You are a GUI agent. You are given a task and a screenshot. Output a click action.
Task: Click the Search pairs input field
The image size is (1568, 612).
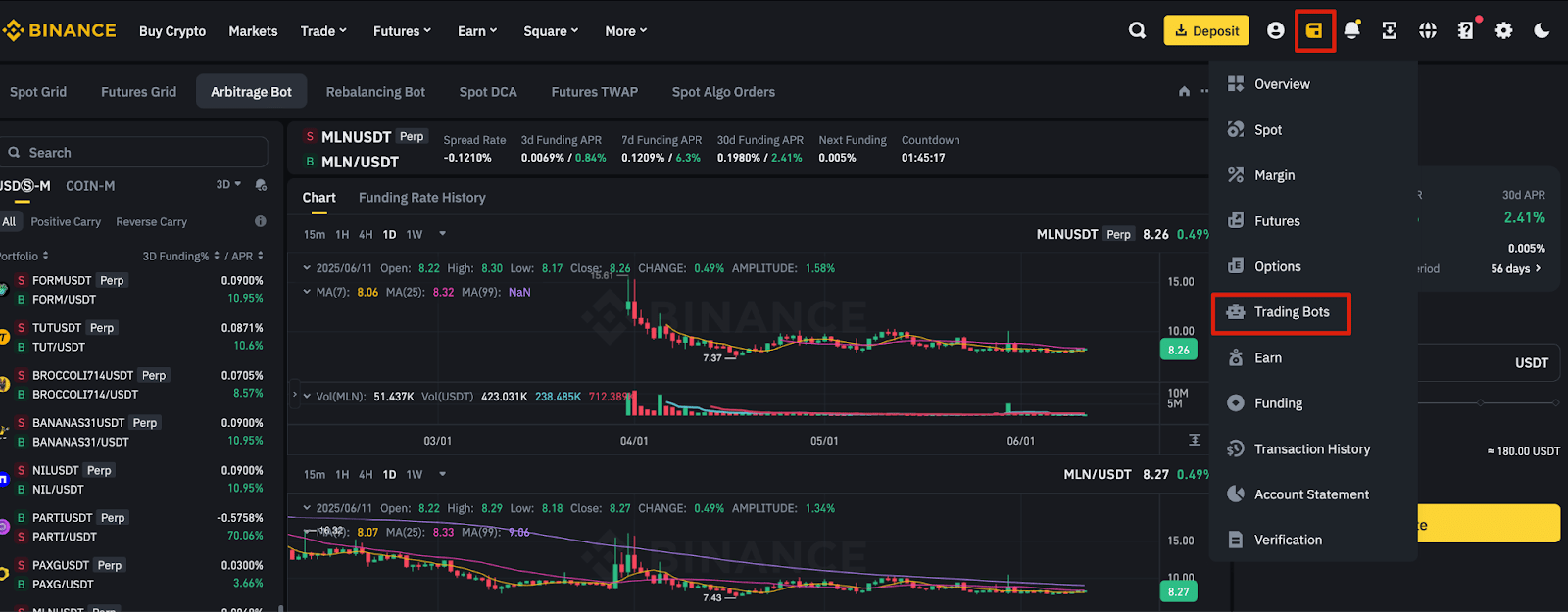[135, 153]
